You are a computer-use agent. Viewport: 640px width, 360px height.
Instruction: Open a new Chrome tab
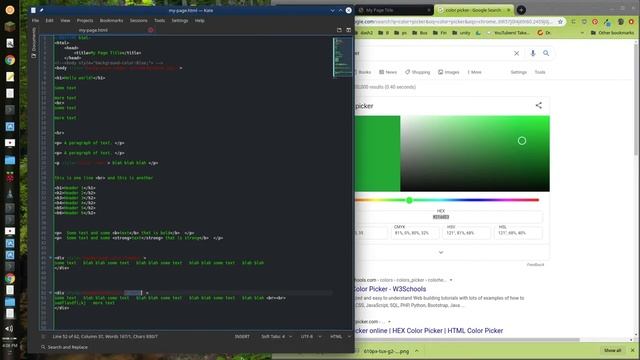coord(521,10)
